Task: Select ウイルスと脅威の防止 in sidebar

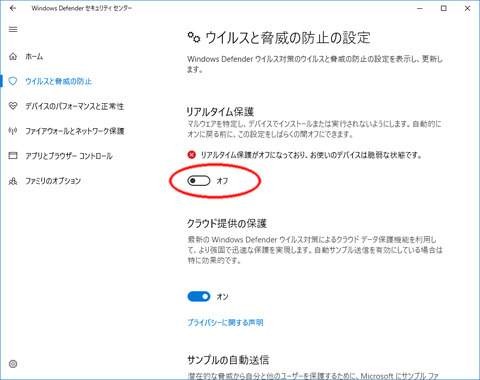Action: point(59,81)
